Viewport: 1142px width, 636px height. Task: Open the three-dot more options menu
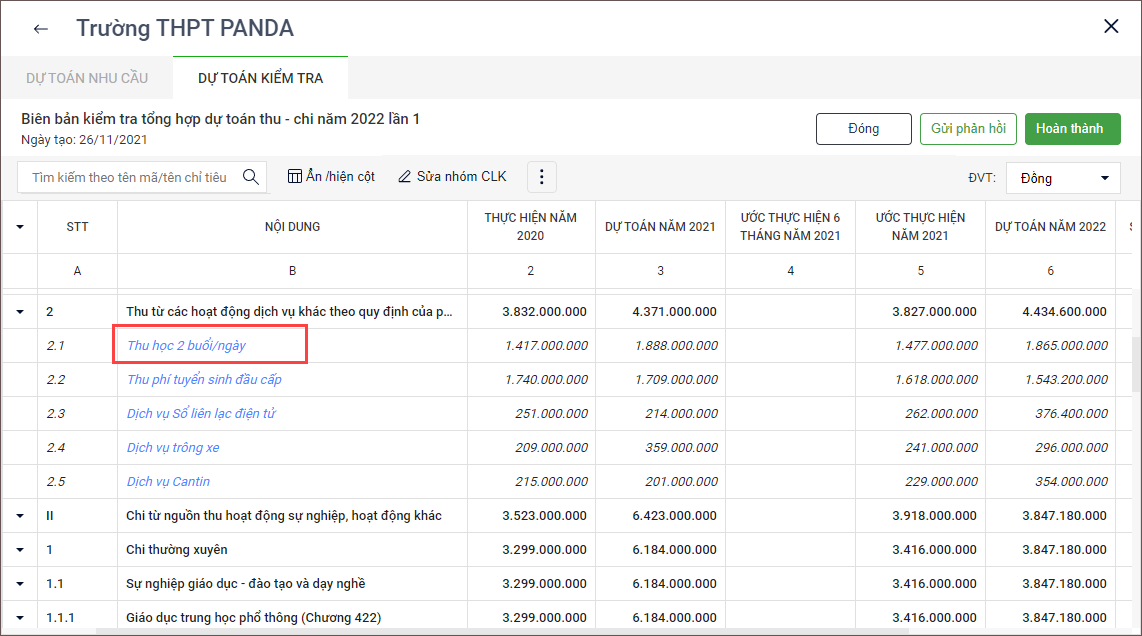[x=541, y=177]
